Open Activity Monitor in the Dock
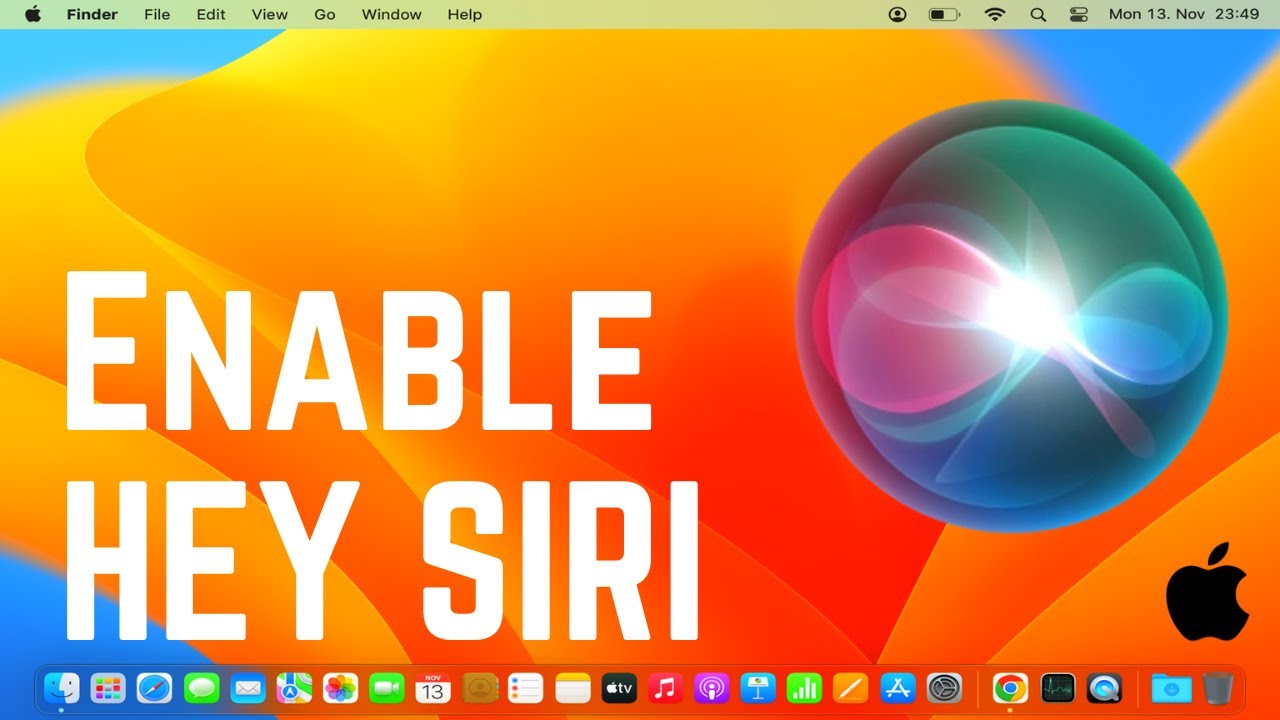 click(x=1057, y=688)
